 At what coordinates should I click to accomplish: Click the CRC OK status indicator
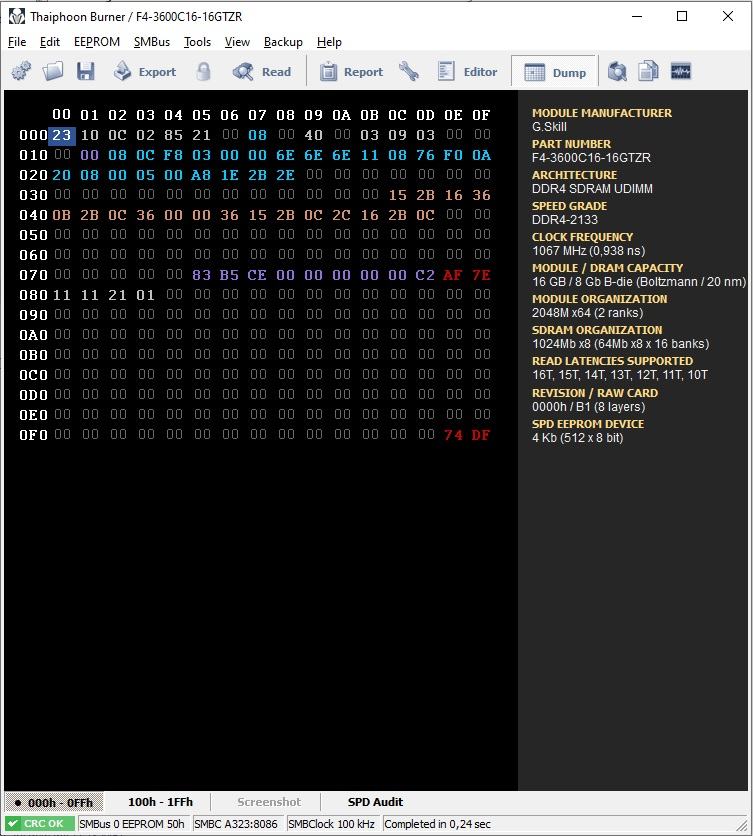click(39, 824)
